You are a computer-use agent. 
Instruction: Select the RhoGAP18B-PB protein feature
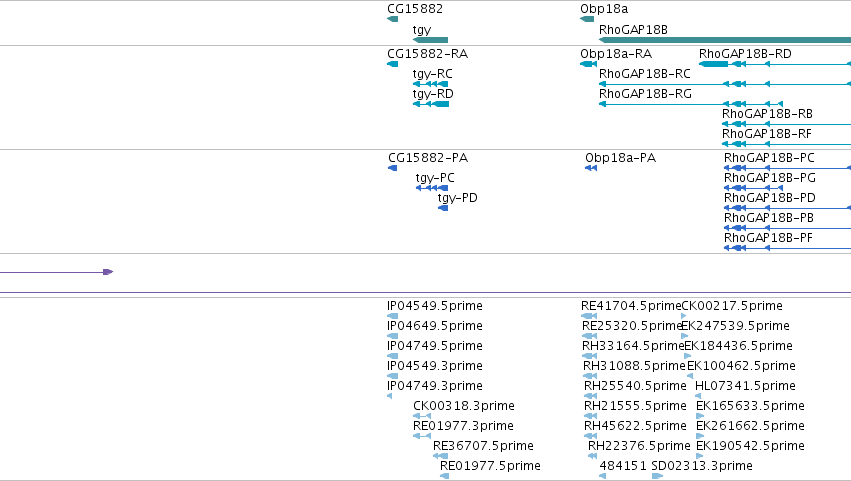[x=788, y=229]
